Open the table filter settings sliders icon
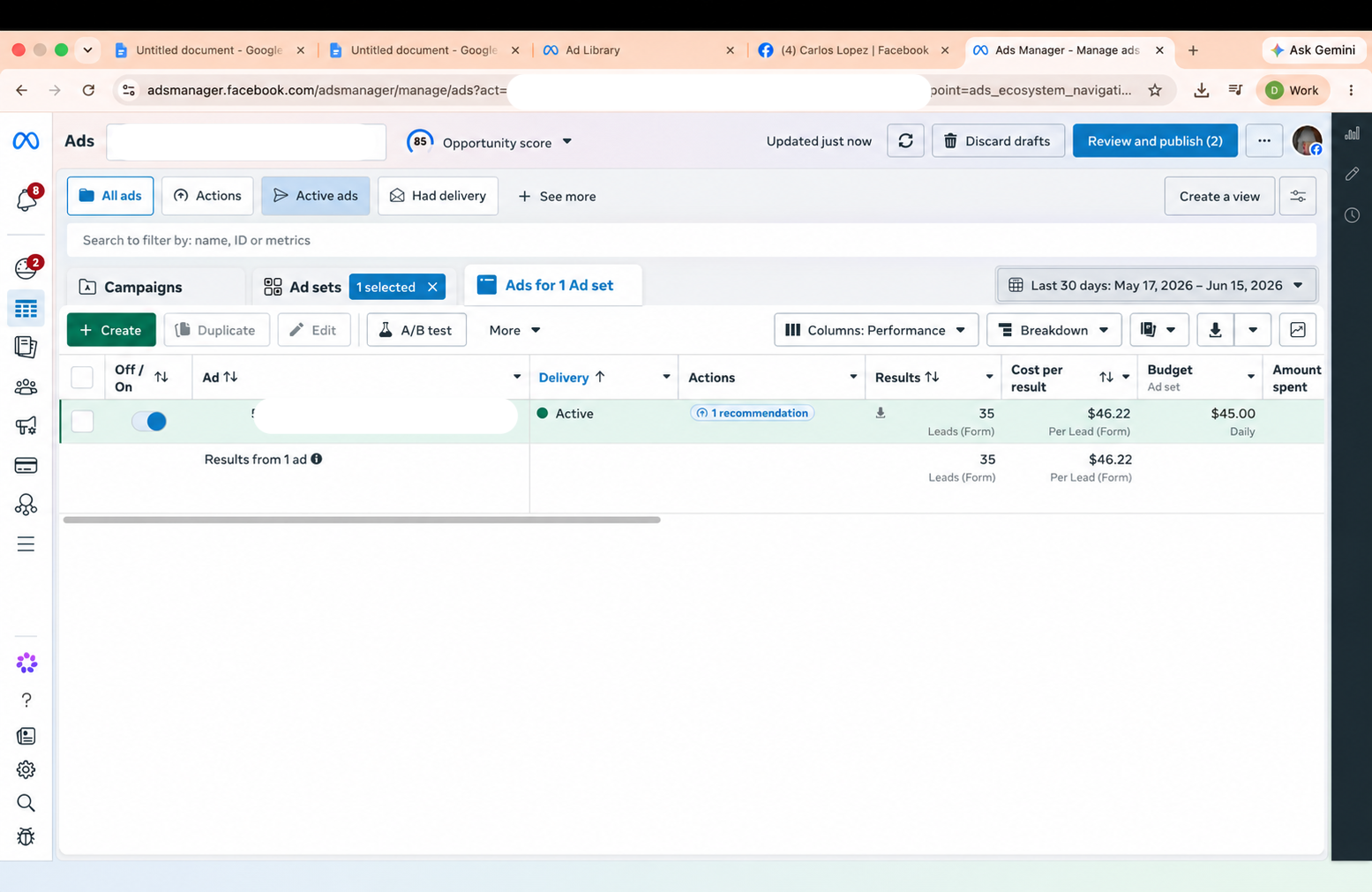This screenshot has width=1372, height=892. tap(1298, 196)
